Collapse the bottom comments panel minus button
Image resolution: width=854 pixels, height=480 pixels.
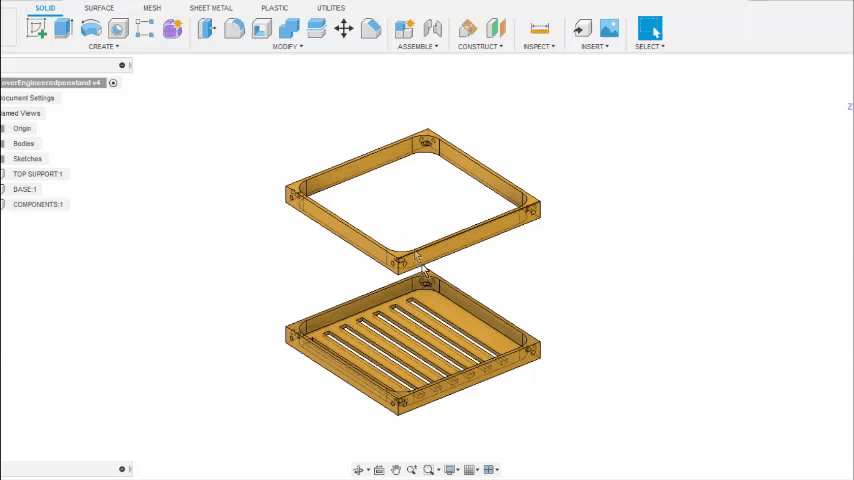point(122,469)
